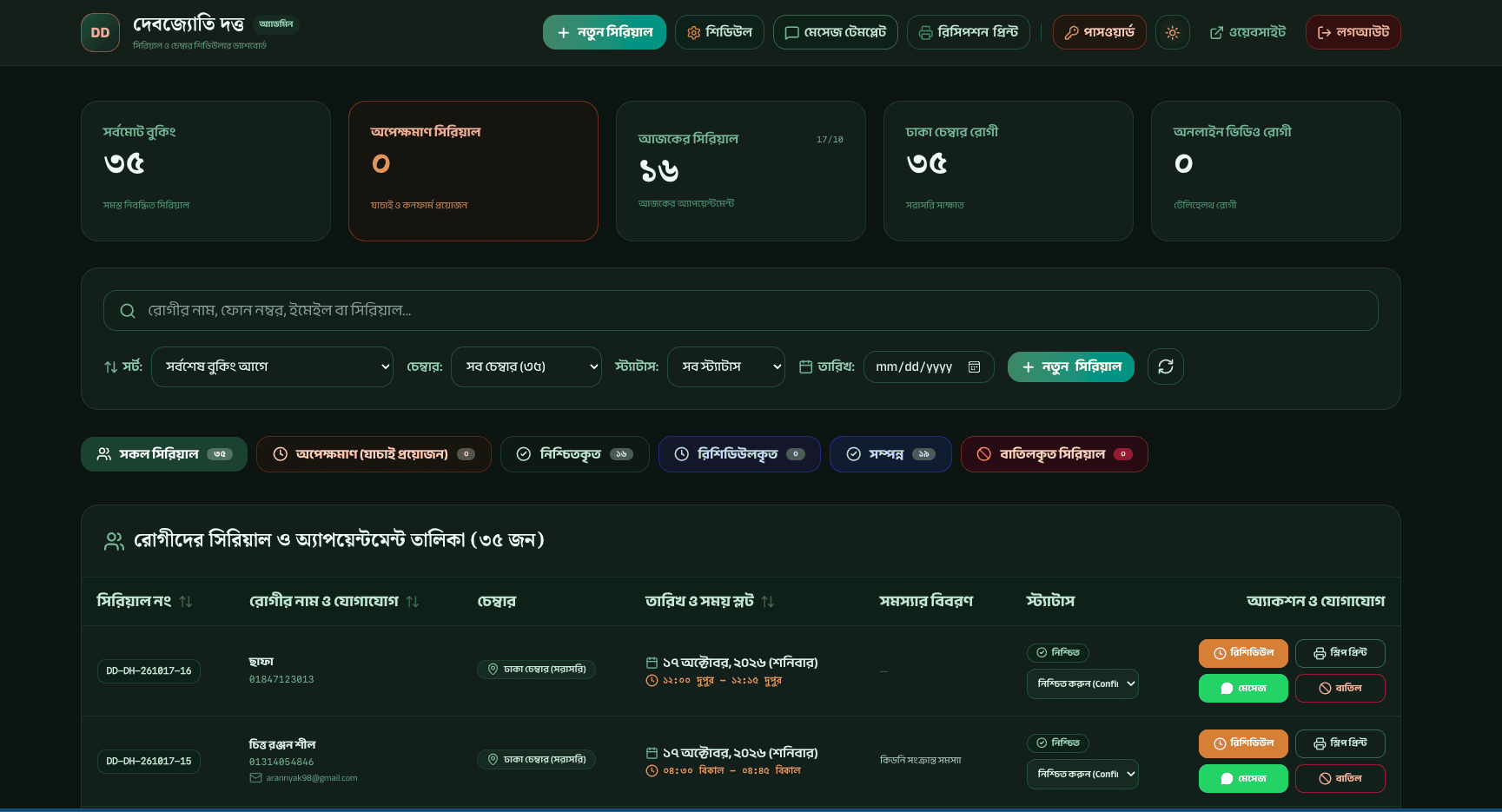Click the অপেক্ষমাণ সিরিয়াল stat card

click(x=473, y=171)
